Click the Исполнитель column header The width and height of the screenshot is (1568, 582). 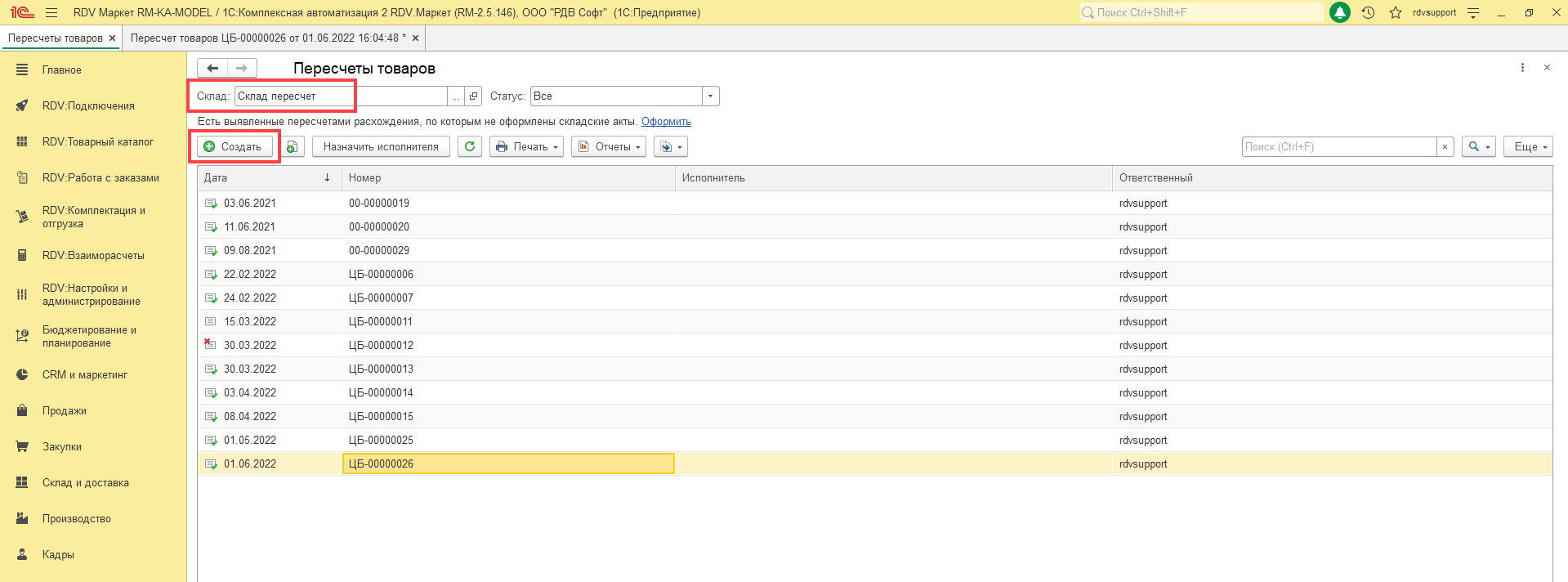[x=894, y=177]
